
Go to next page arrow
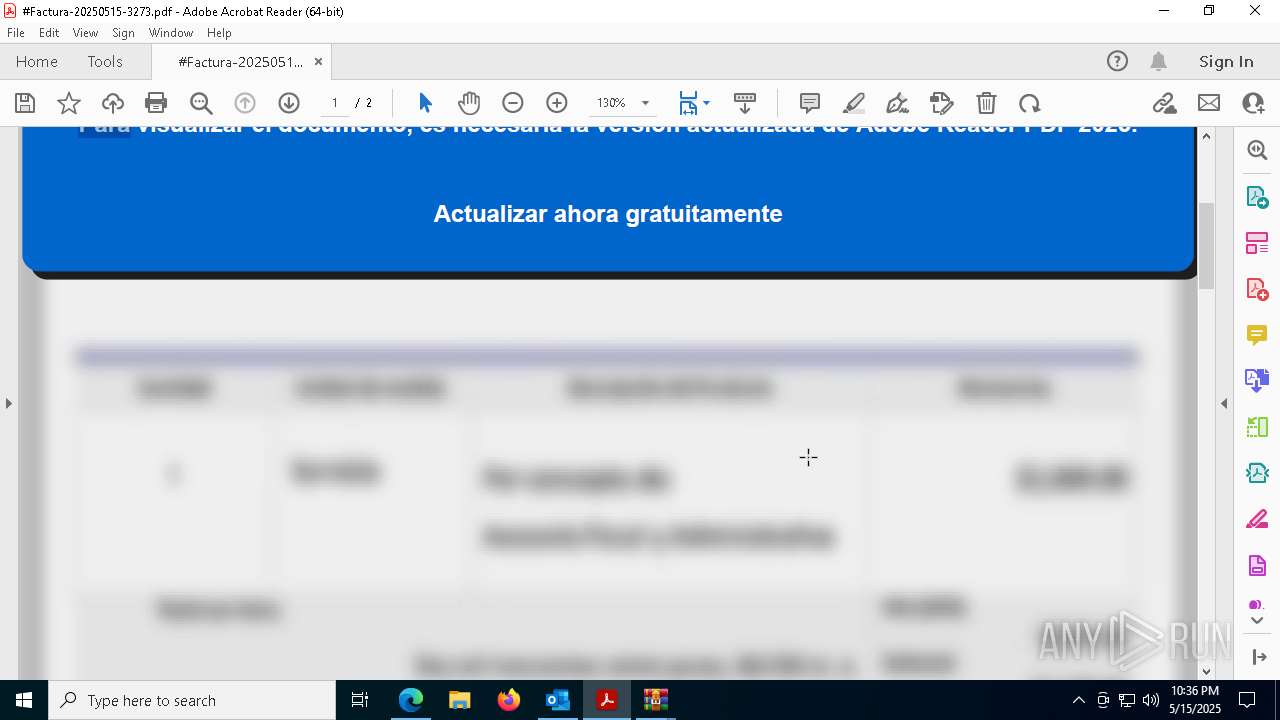(x=289, y=103)
